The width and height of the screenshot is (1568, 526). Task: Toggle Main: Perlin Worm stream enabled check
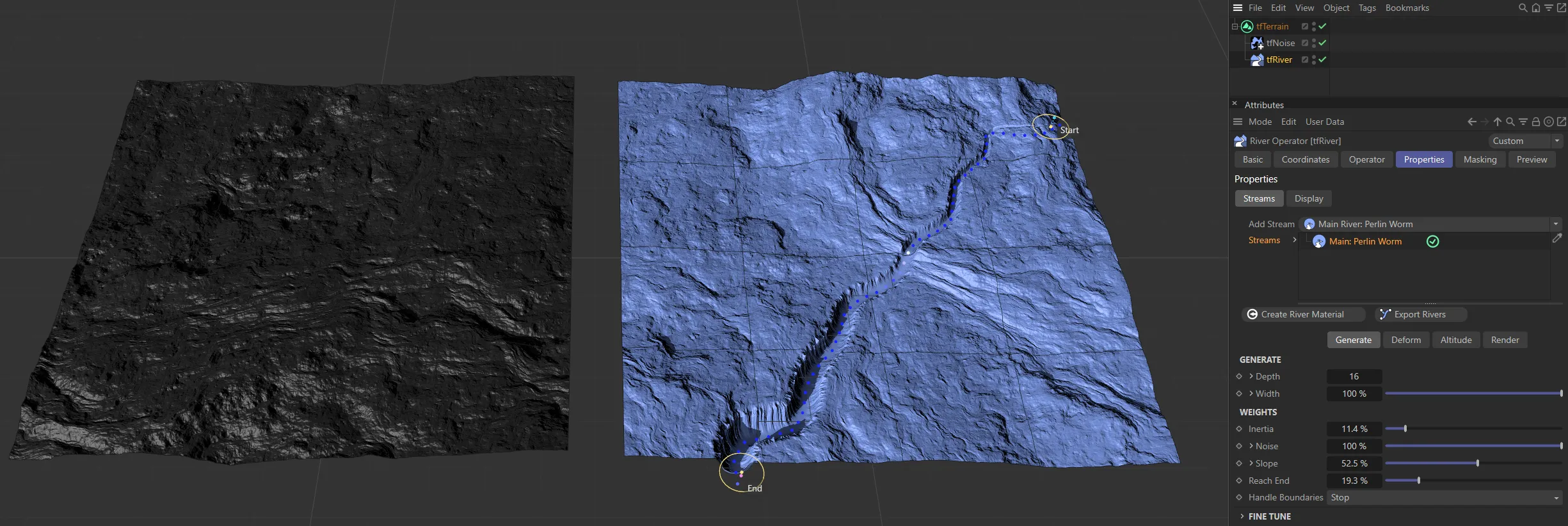(x=1433, y=241)
